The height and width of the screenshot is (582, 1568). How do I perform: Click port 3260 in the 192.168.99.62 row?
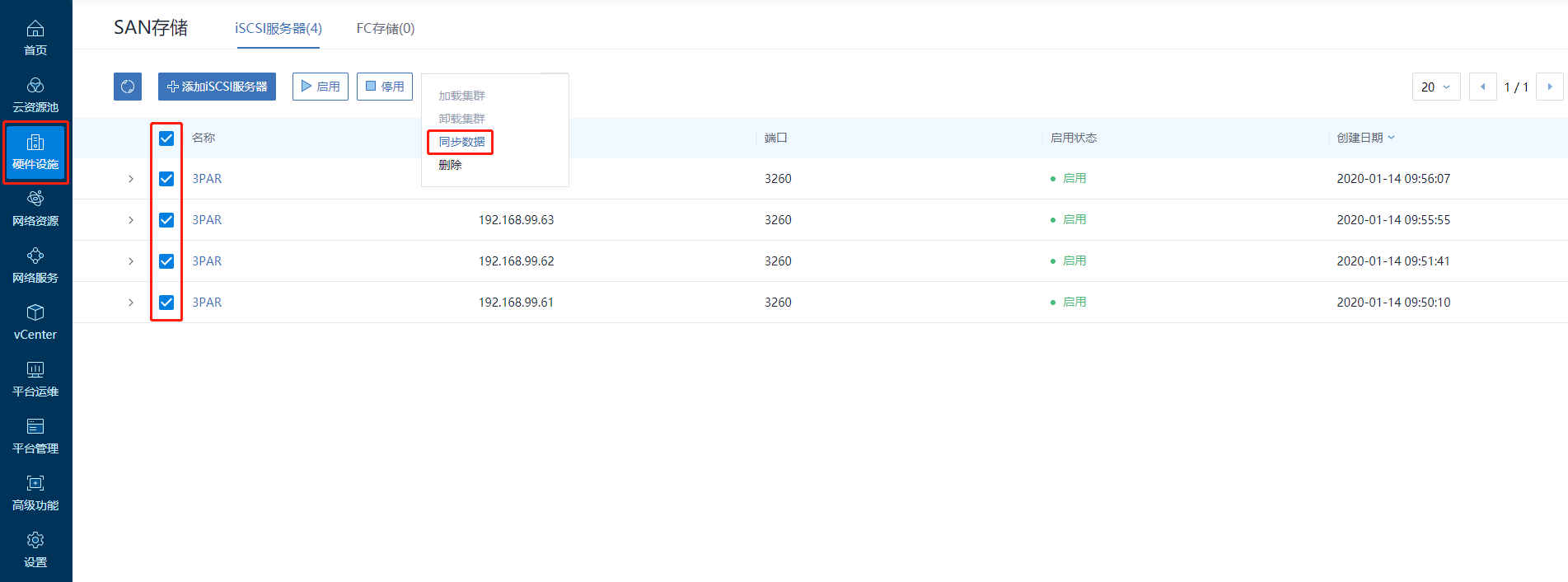click(778, 261)
